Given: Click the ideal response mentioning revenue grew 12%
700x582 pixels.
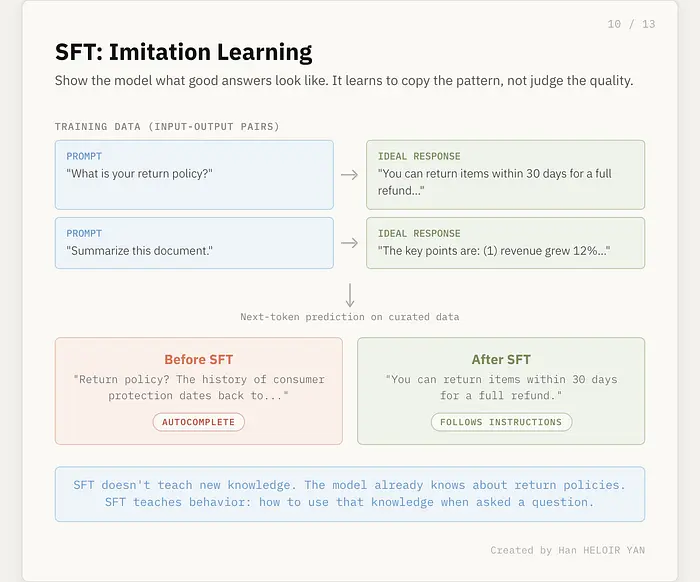Looking at the screenshot, I should pos(505,243).
